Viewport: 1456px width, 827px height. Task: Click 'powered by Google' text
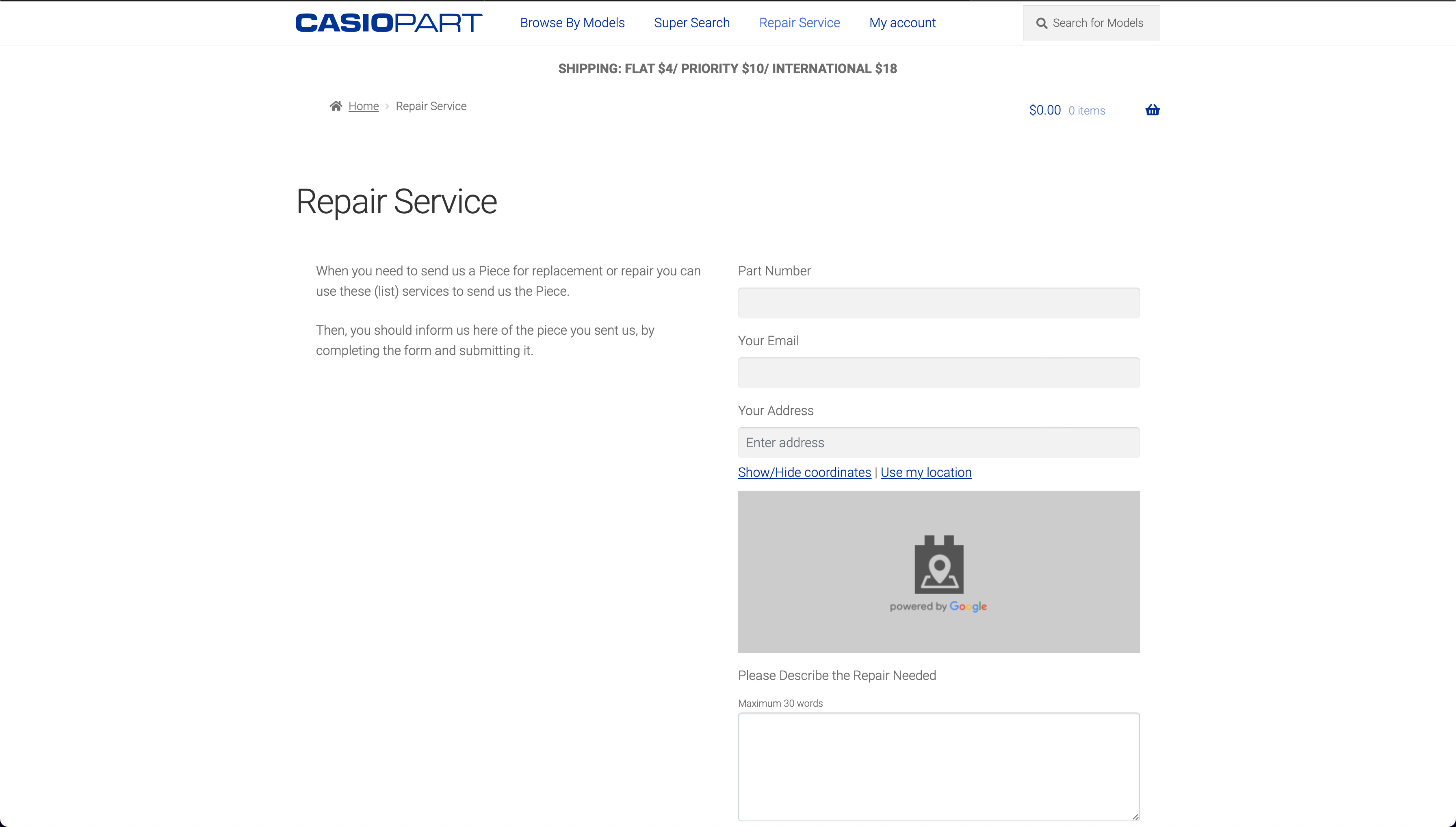938,606
